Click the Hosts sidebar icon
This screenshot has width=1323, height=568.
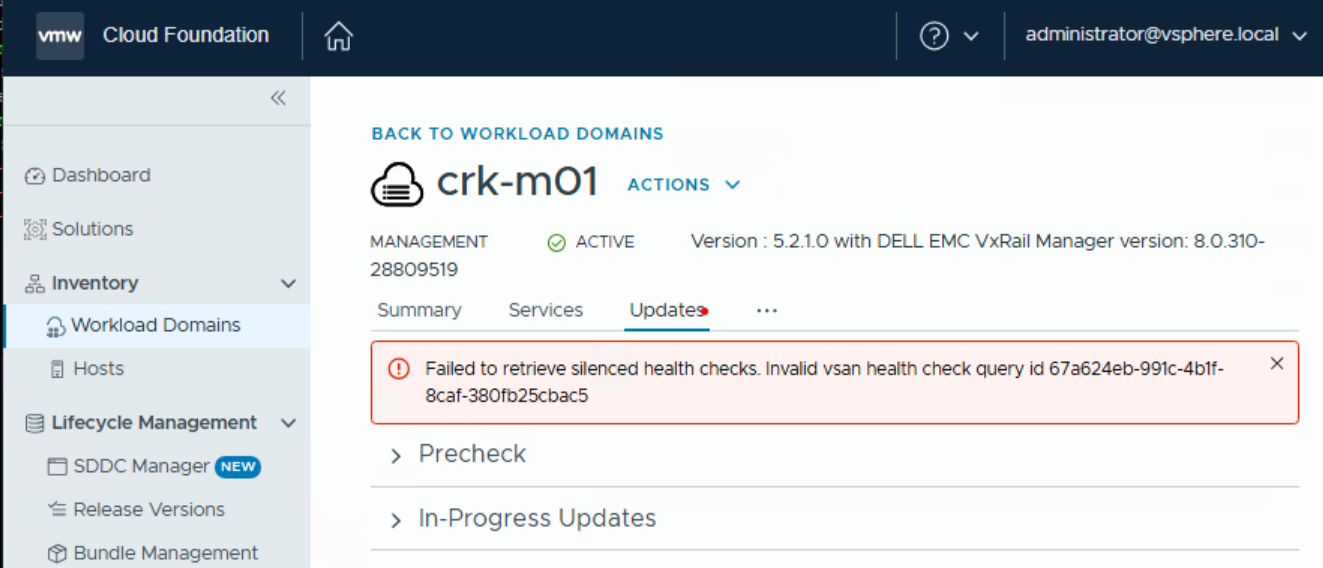(x=57, y=369)
